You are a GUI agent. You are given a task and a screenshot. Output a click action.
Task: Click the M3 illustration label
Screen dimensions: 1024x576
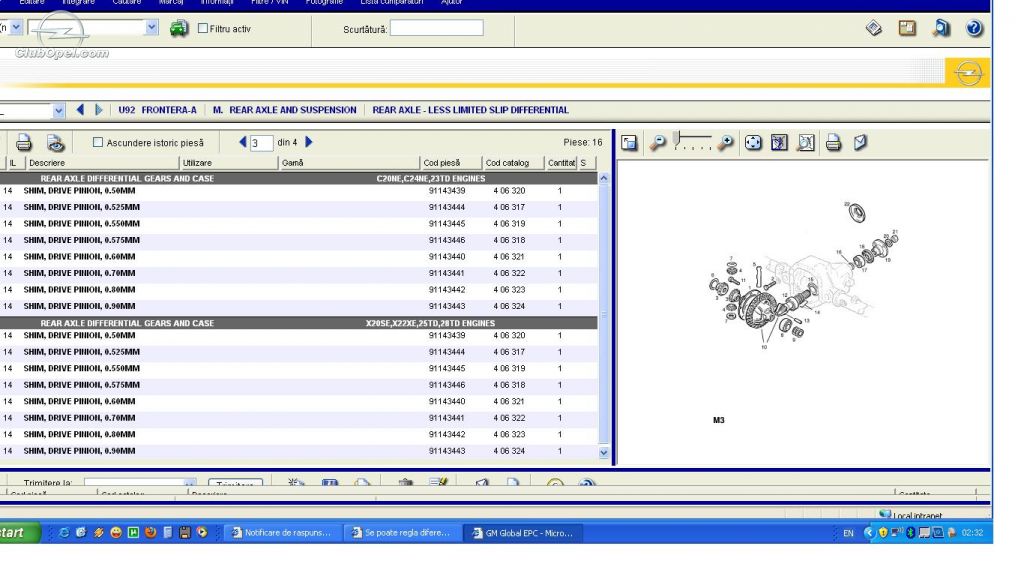coord(718,420)
